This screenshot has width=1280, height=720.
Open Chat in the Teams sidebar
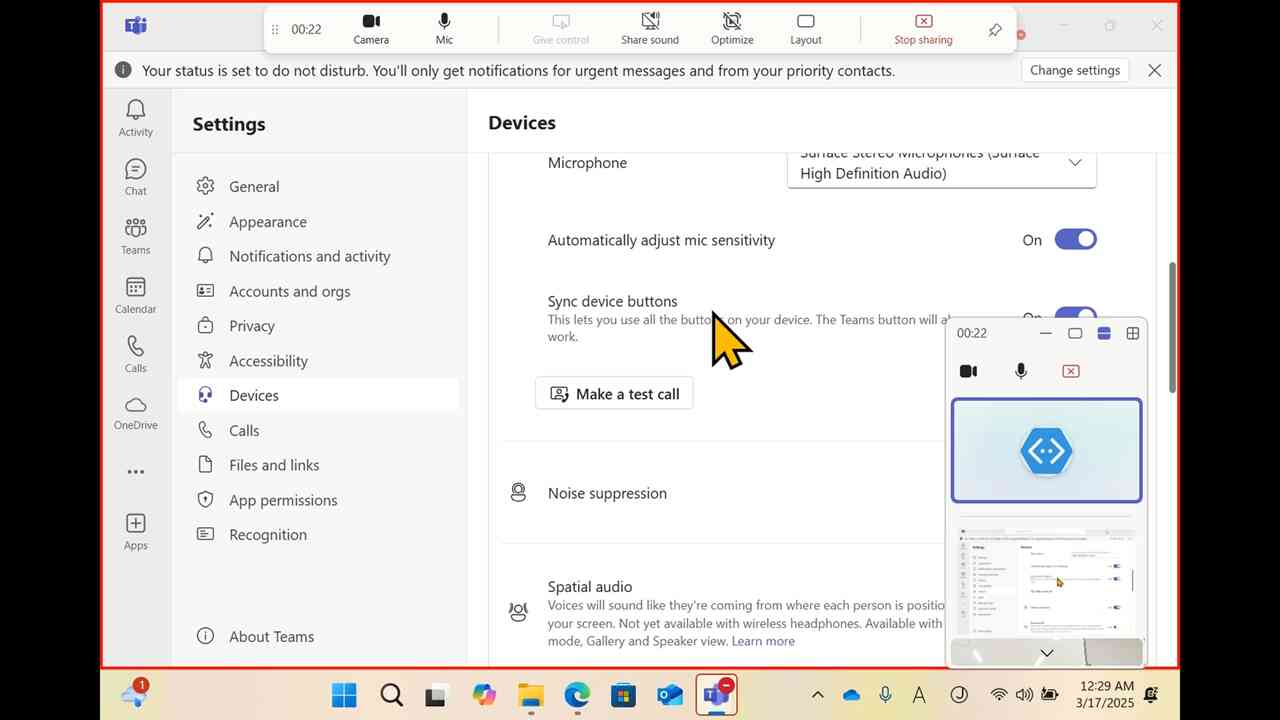[136, 177]
